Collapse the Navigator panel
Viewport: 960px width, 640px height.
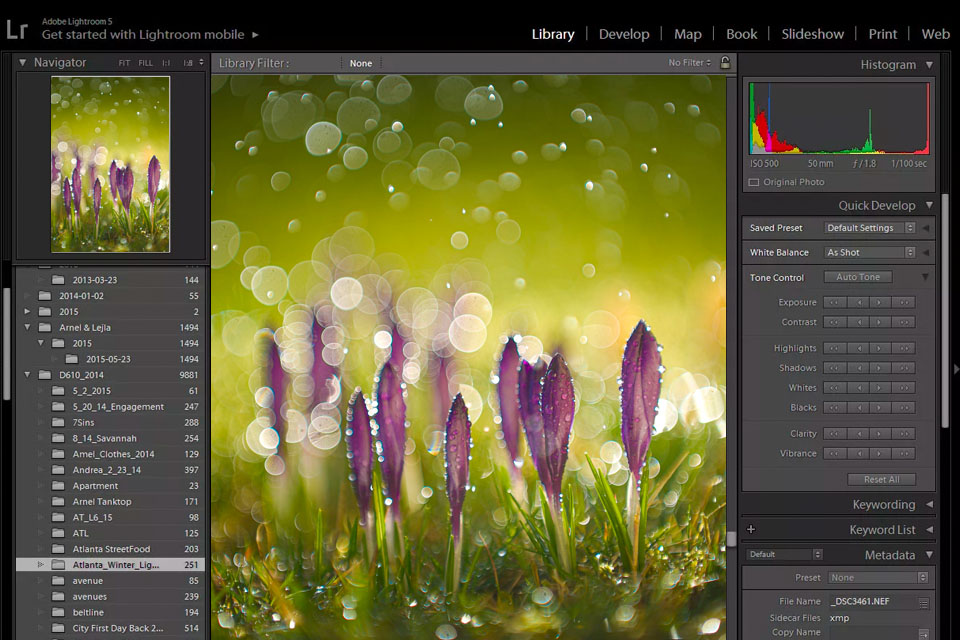point(23,62)
